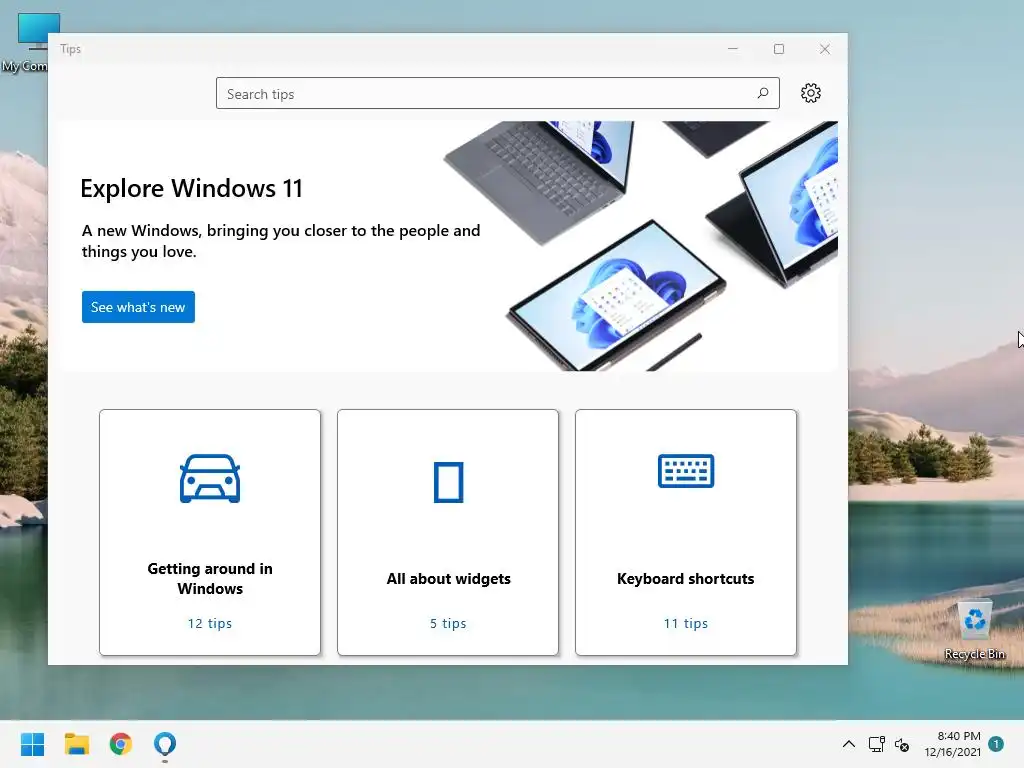Screen dimensions: 1024x768
Task: Select the Recycle Bin desktop icon
Action: coord(974,630)
